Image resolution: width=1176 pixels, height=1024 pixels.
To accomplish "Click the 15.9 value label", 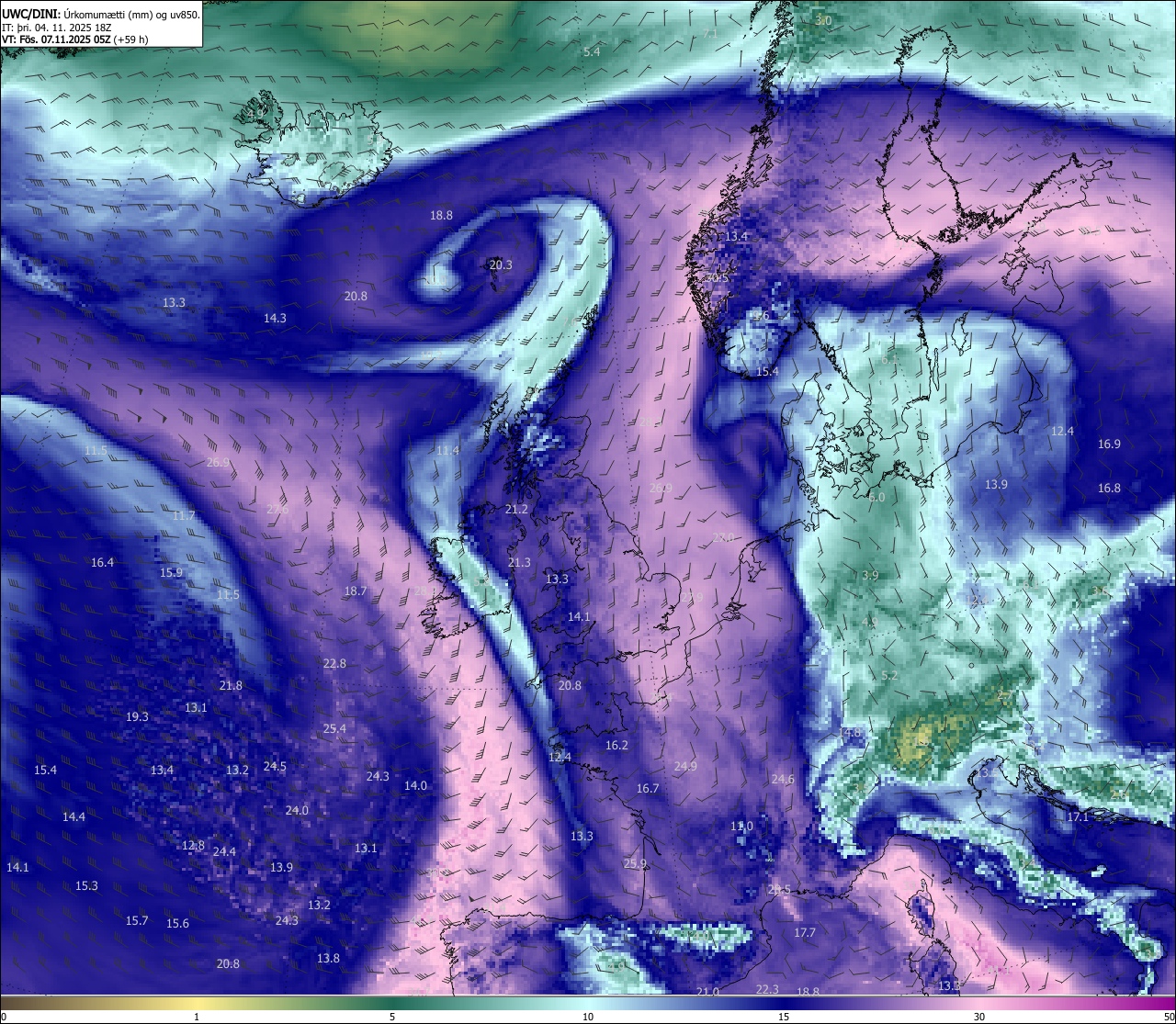I will click(171, 572).
